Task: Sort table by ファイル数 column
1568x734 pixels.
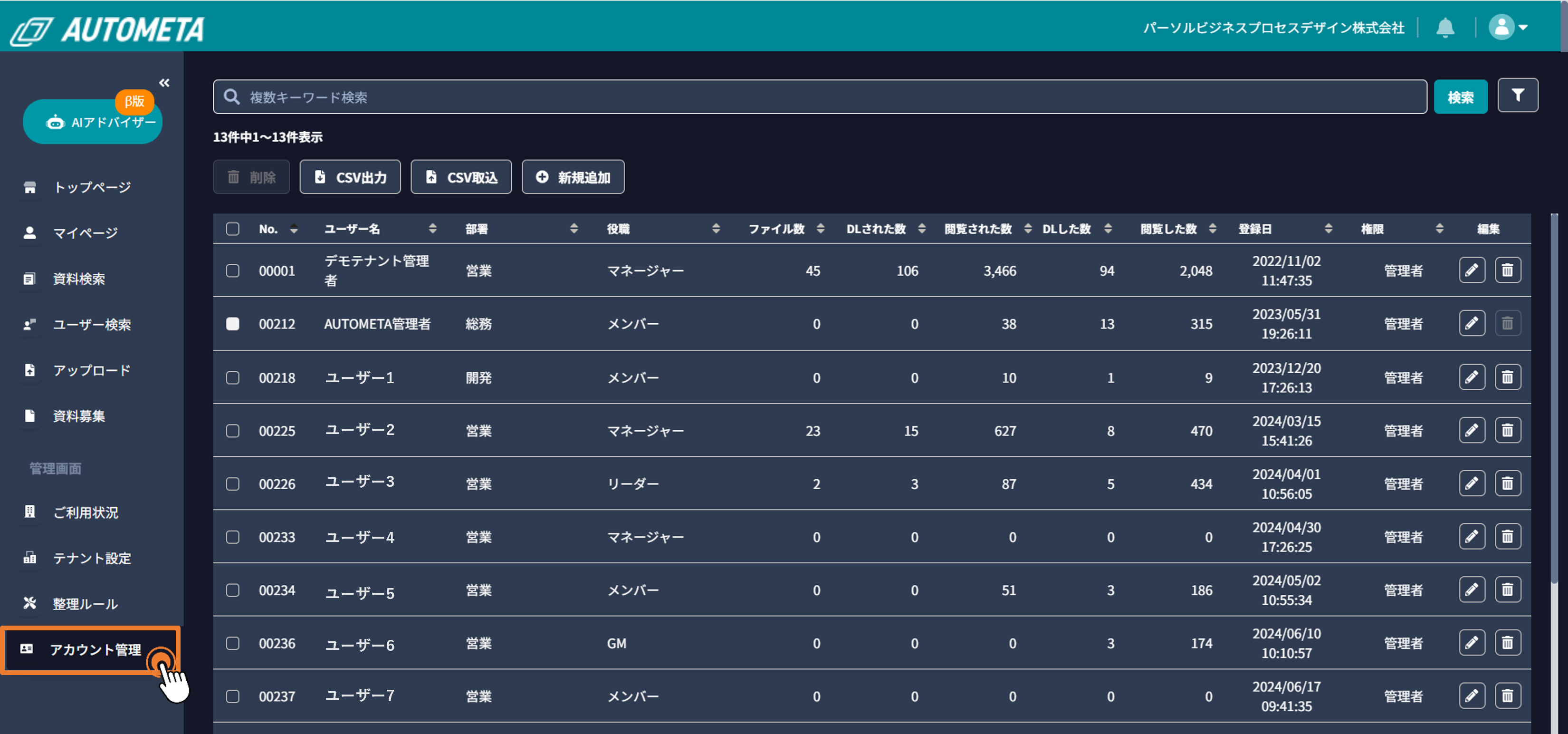Action: 821,228
